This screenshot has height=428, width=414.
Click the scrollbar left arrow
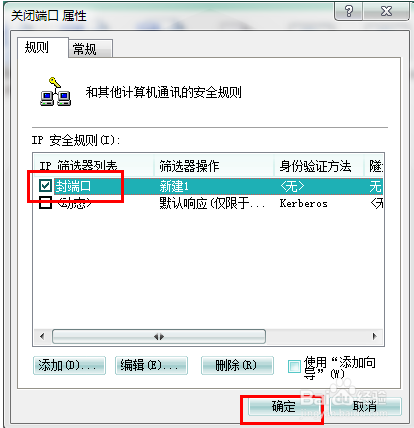42,337
